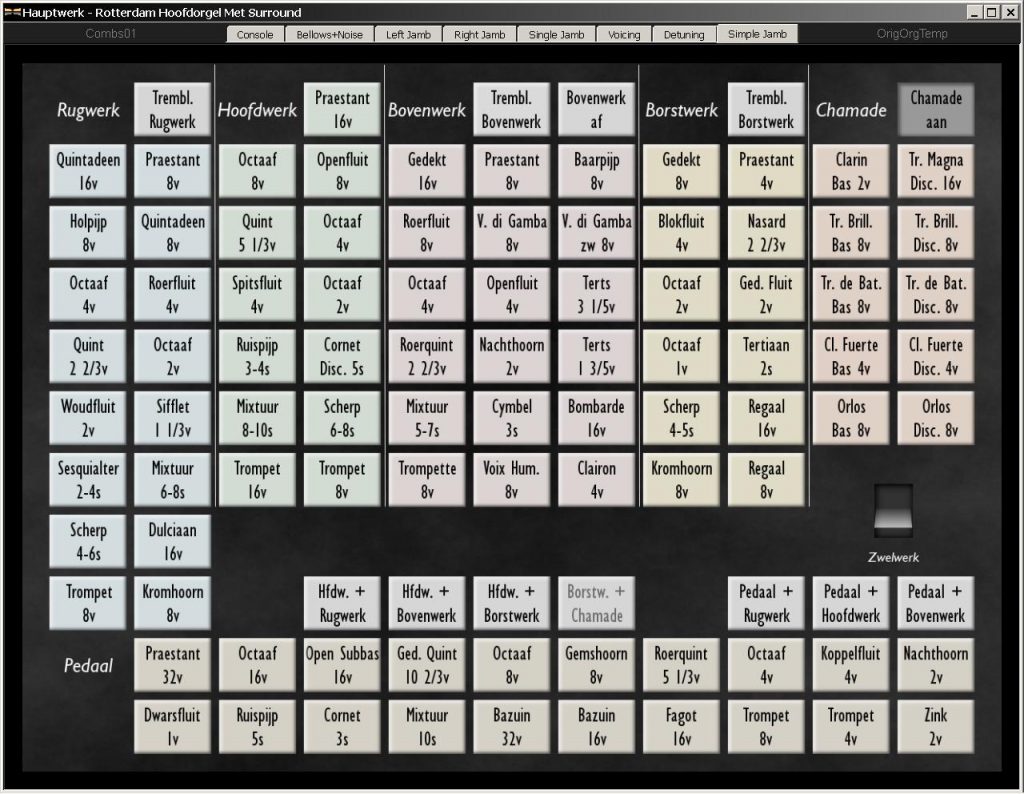
Task: Enable the Cl. Fuerte Bas 4v stop
Action: [x=851, y=356]
